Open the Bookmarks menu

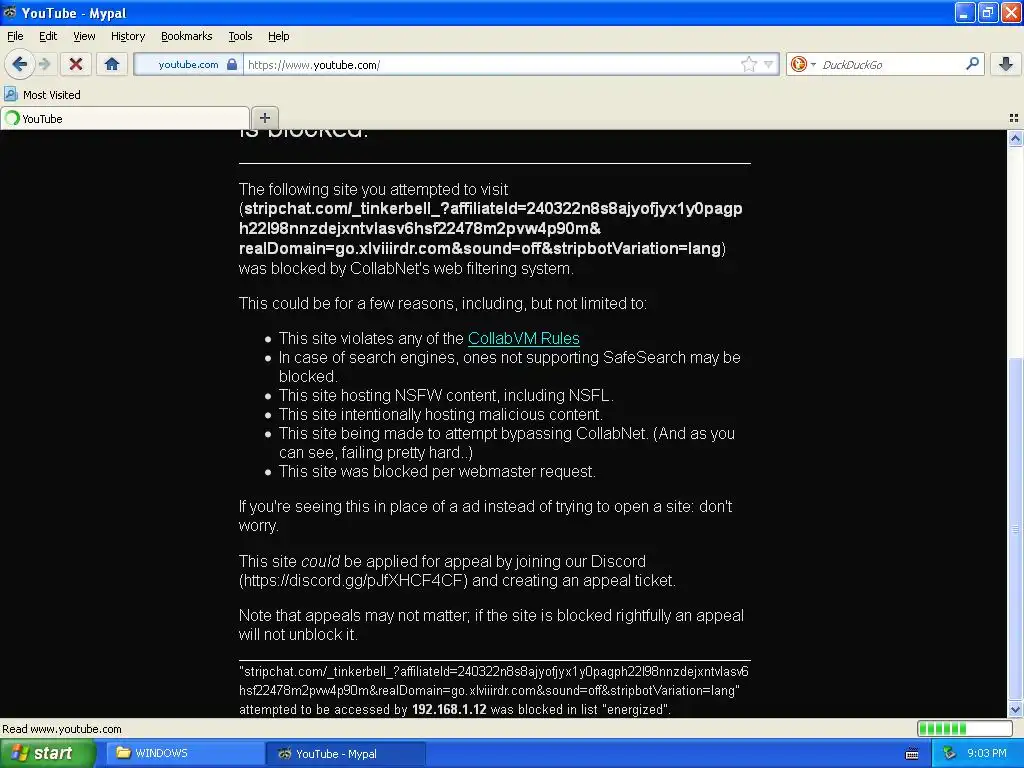click(x=186, y=36)
